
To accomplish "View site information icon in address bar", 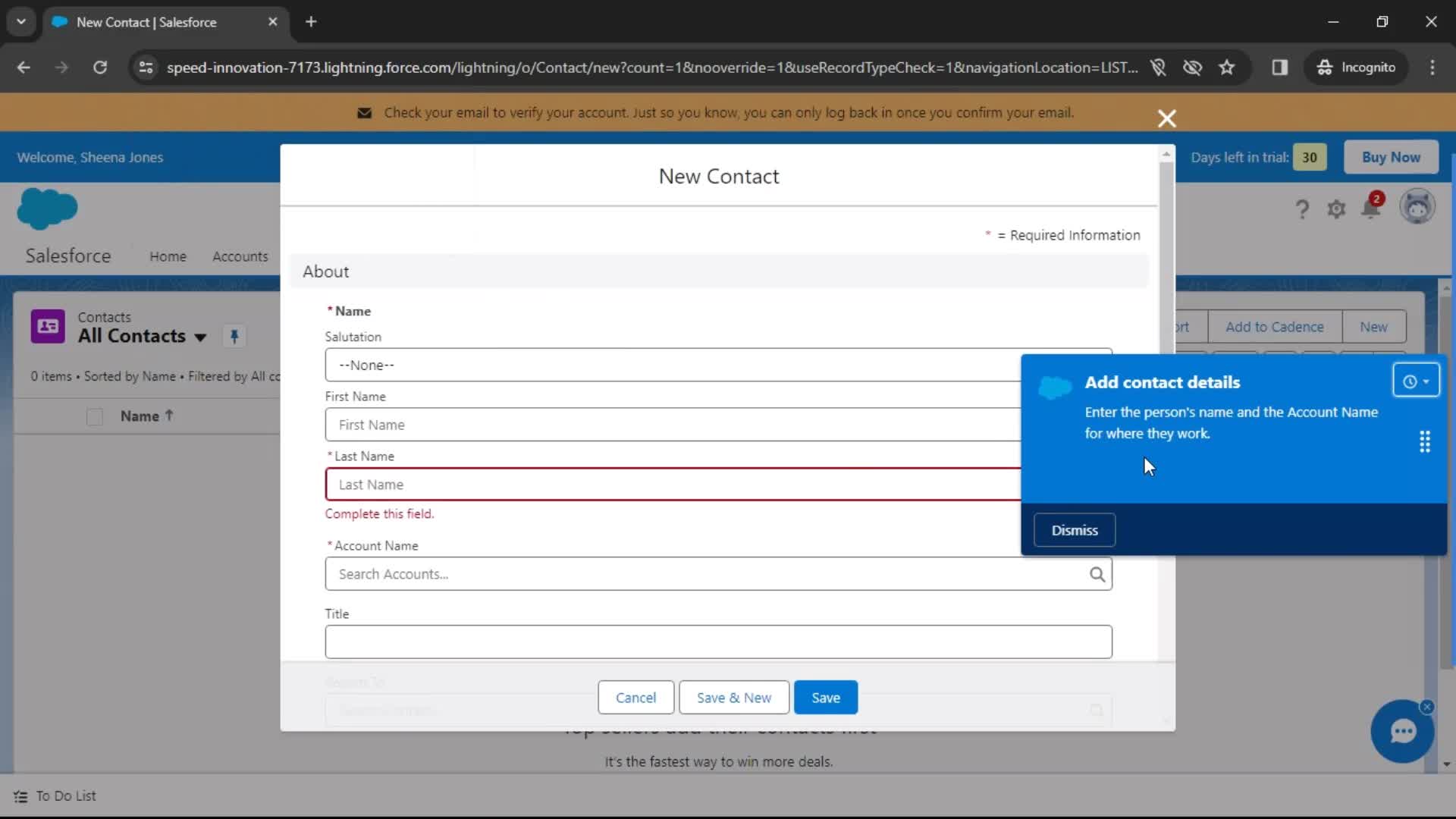I will pos(146,67).
